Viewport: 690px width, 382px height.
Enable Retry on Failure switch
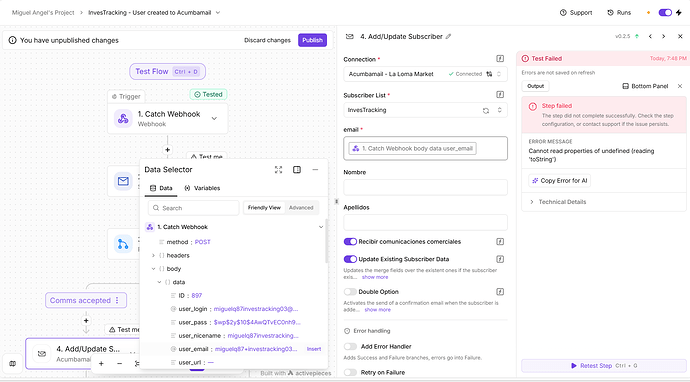(350, 372)
